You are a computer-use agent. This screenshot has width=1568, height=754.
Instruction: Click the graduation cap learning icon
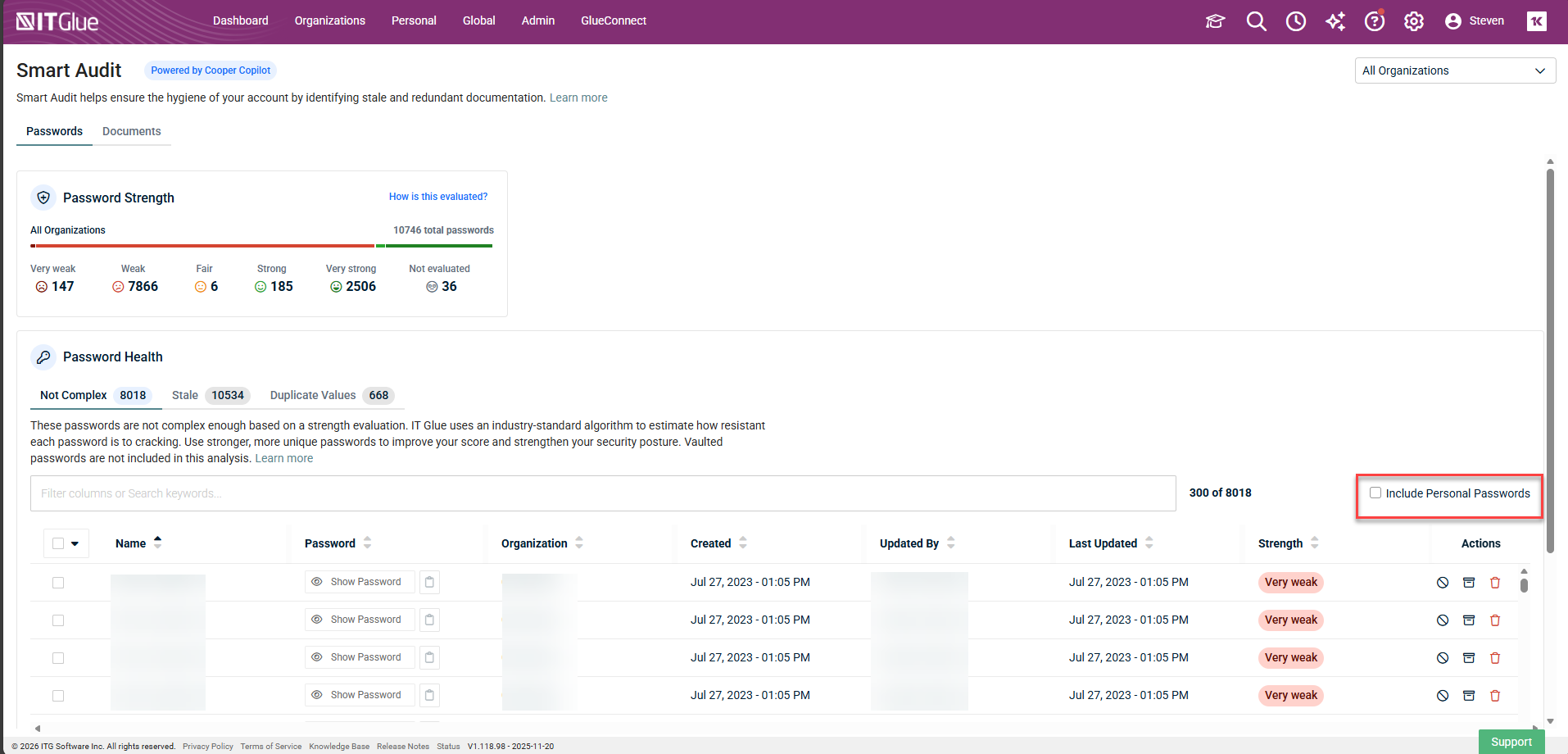1215,21
